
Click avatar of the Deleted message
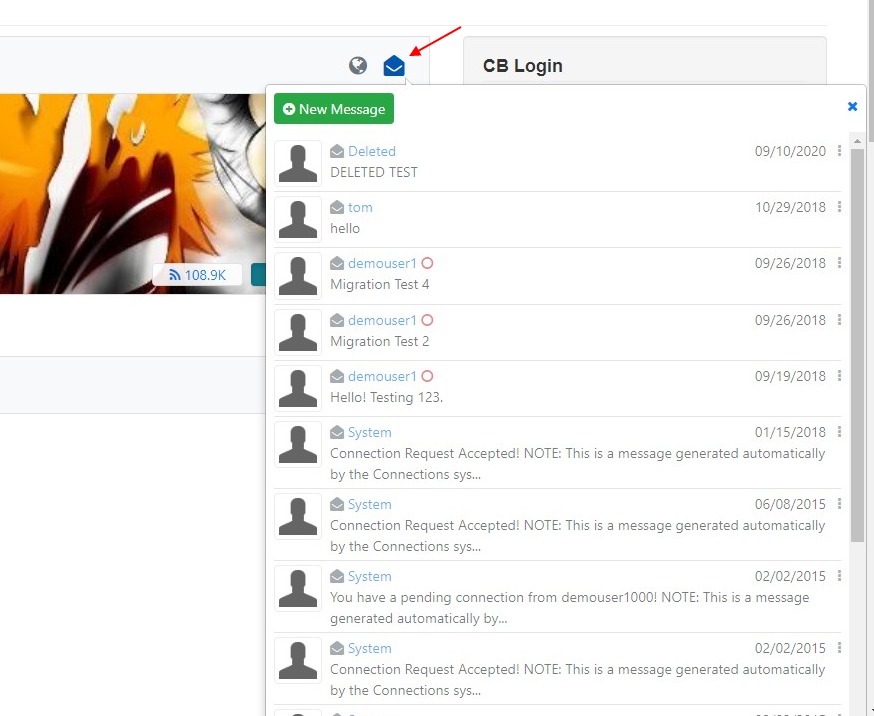pos(298,163)
